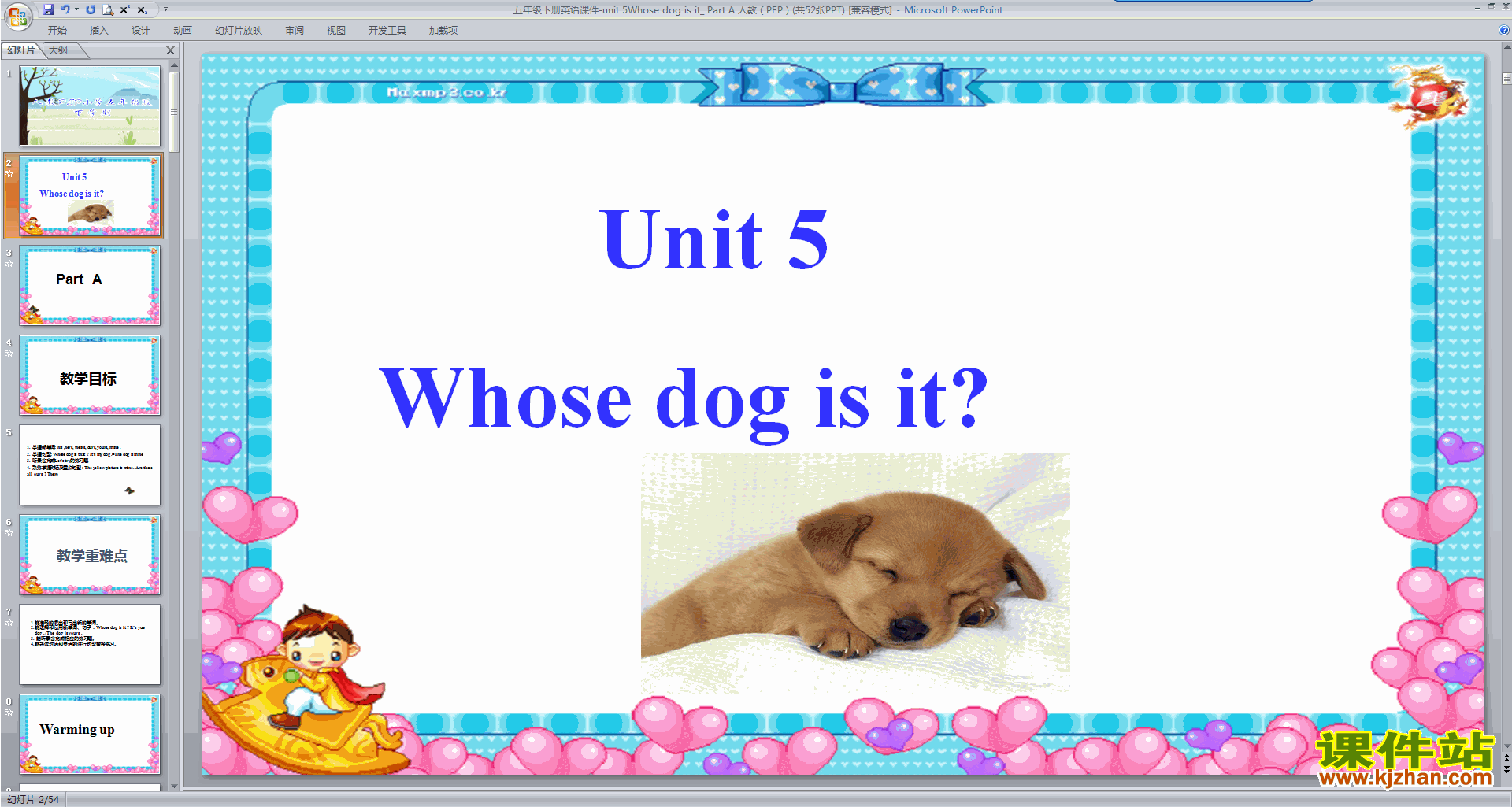Go to next slide with double-down arrows

pyautogui.click(x=1506, y=770)
